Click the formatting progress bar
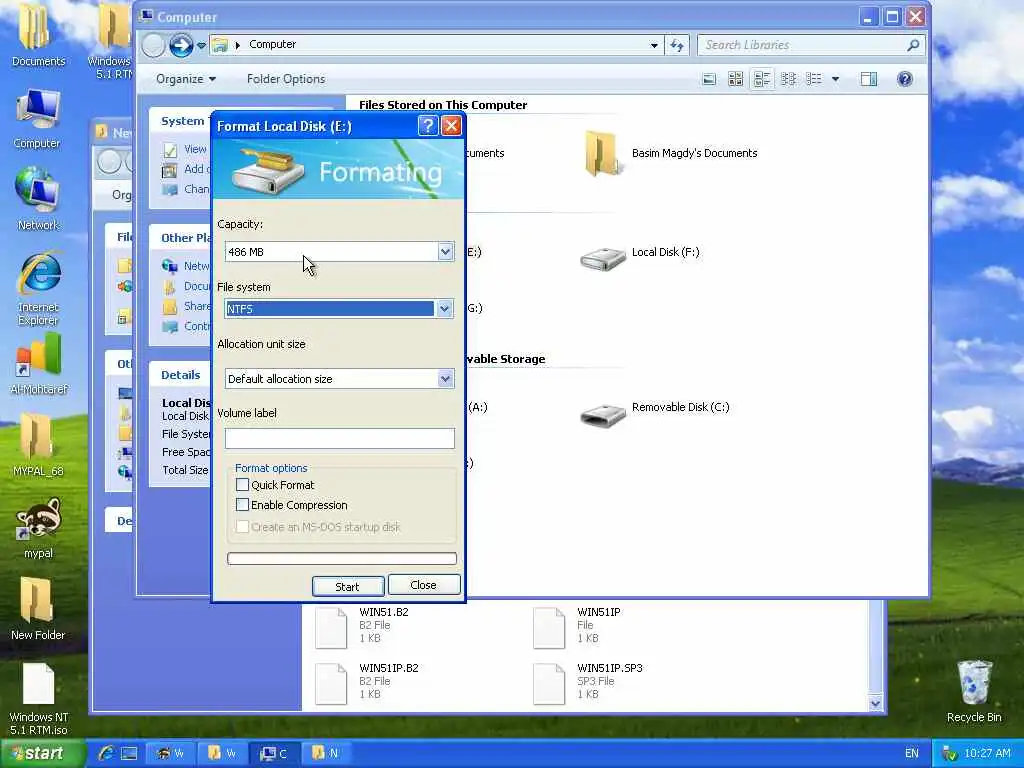Screen dimensions: 1024x768 [342, 558]
